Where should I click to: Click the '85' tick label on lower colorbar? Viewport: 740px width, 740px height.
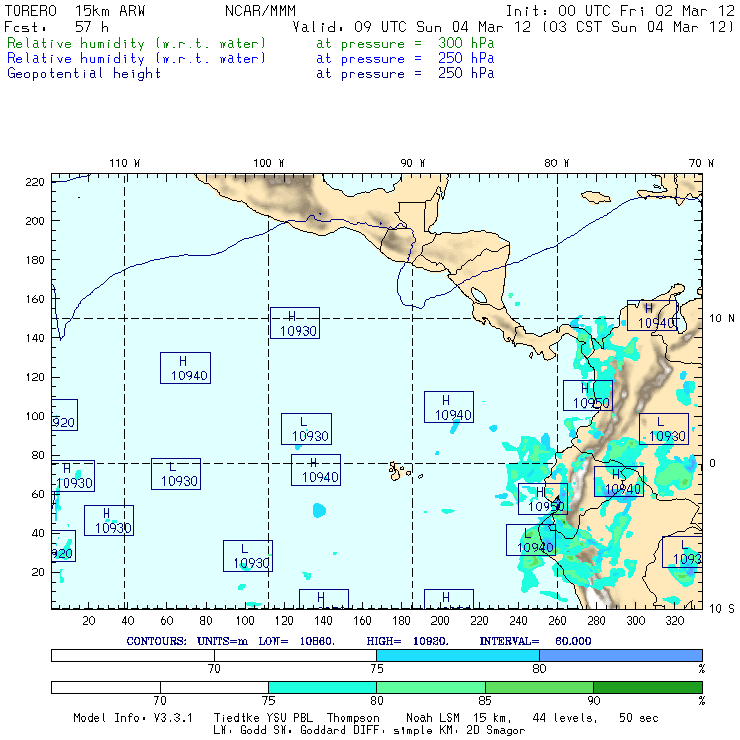pos(485,700)
